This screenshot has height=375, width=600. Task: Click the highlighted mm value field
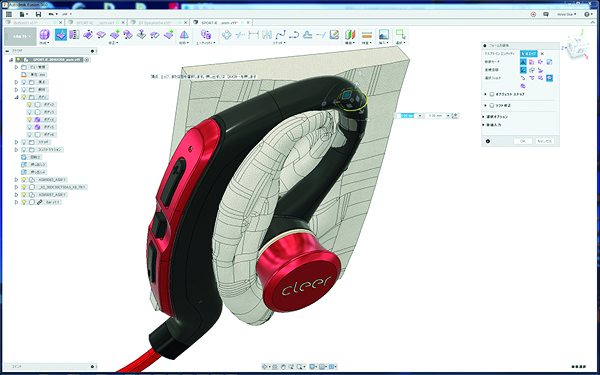click(406, 116)
